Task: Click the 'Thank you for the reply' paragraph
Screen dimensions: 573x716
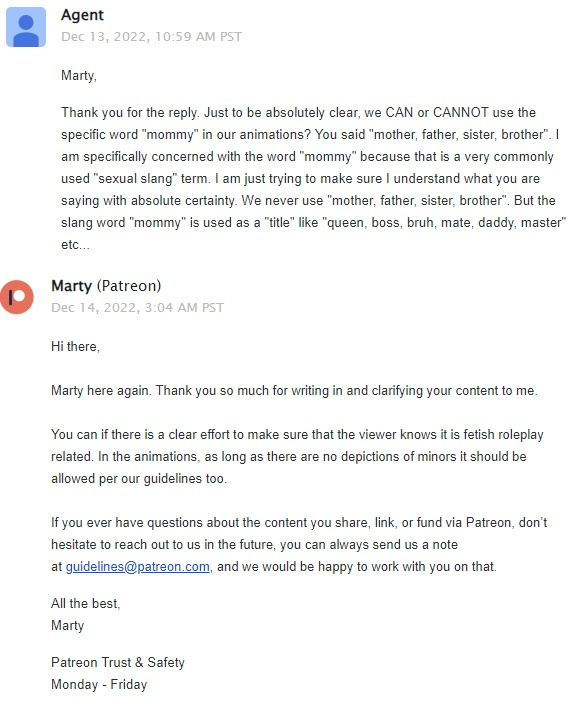Action: point(313,179)
